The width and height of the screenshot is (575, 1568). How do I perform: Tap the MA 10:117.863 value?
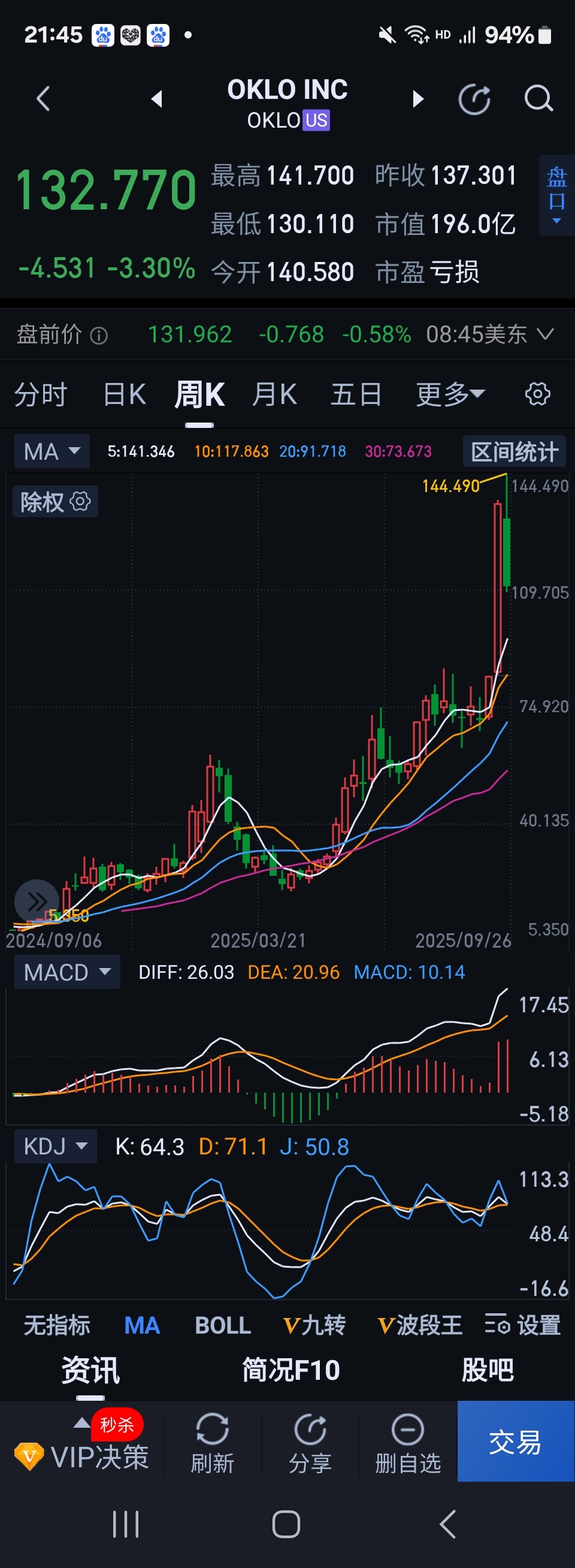[231, 452]
